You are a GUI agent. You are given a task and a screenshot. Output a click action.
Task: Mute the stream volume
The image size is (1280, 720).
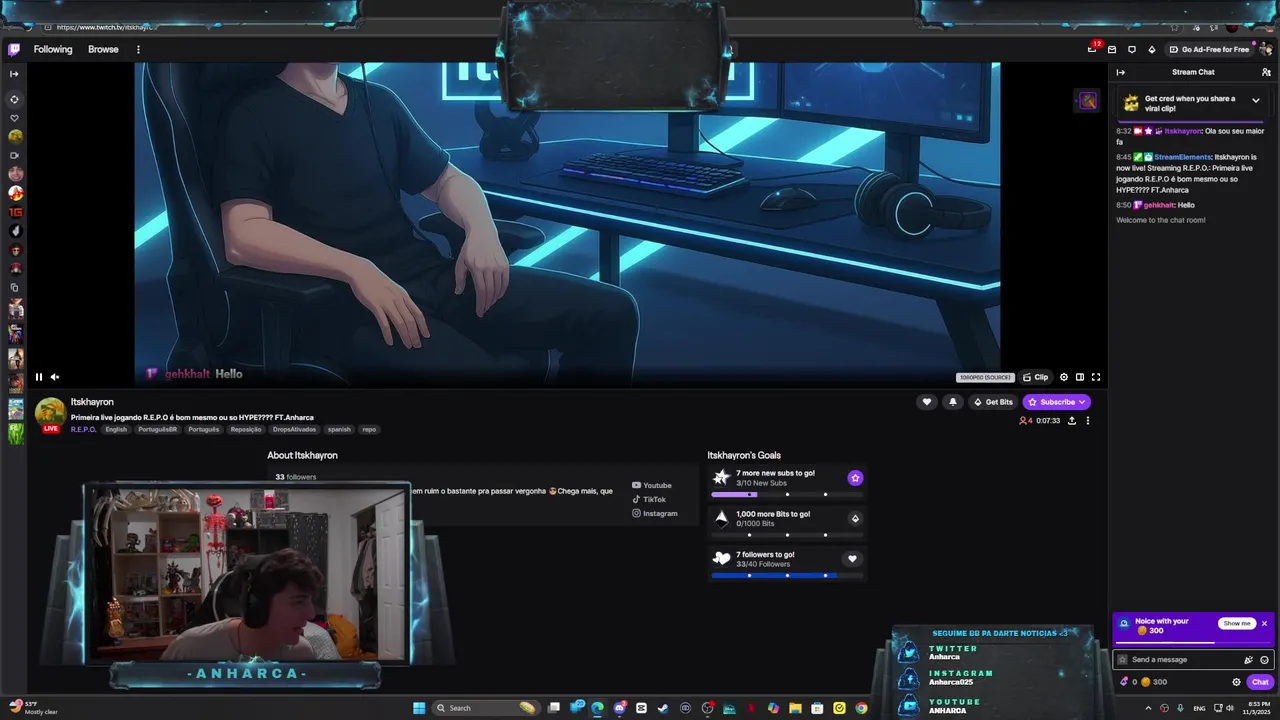[x=55, y=377]
